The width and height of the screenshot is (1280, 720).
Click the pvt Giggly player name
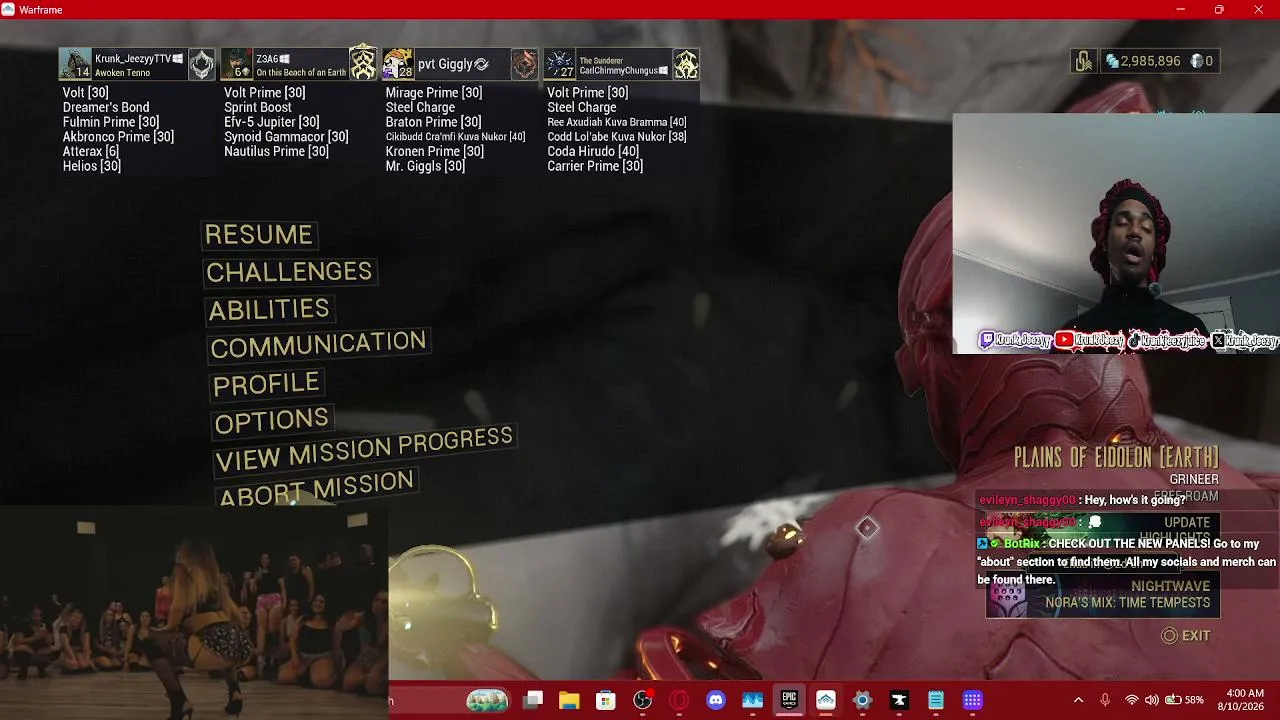445,64
